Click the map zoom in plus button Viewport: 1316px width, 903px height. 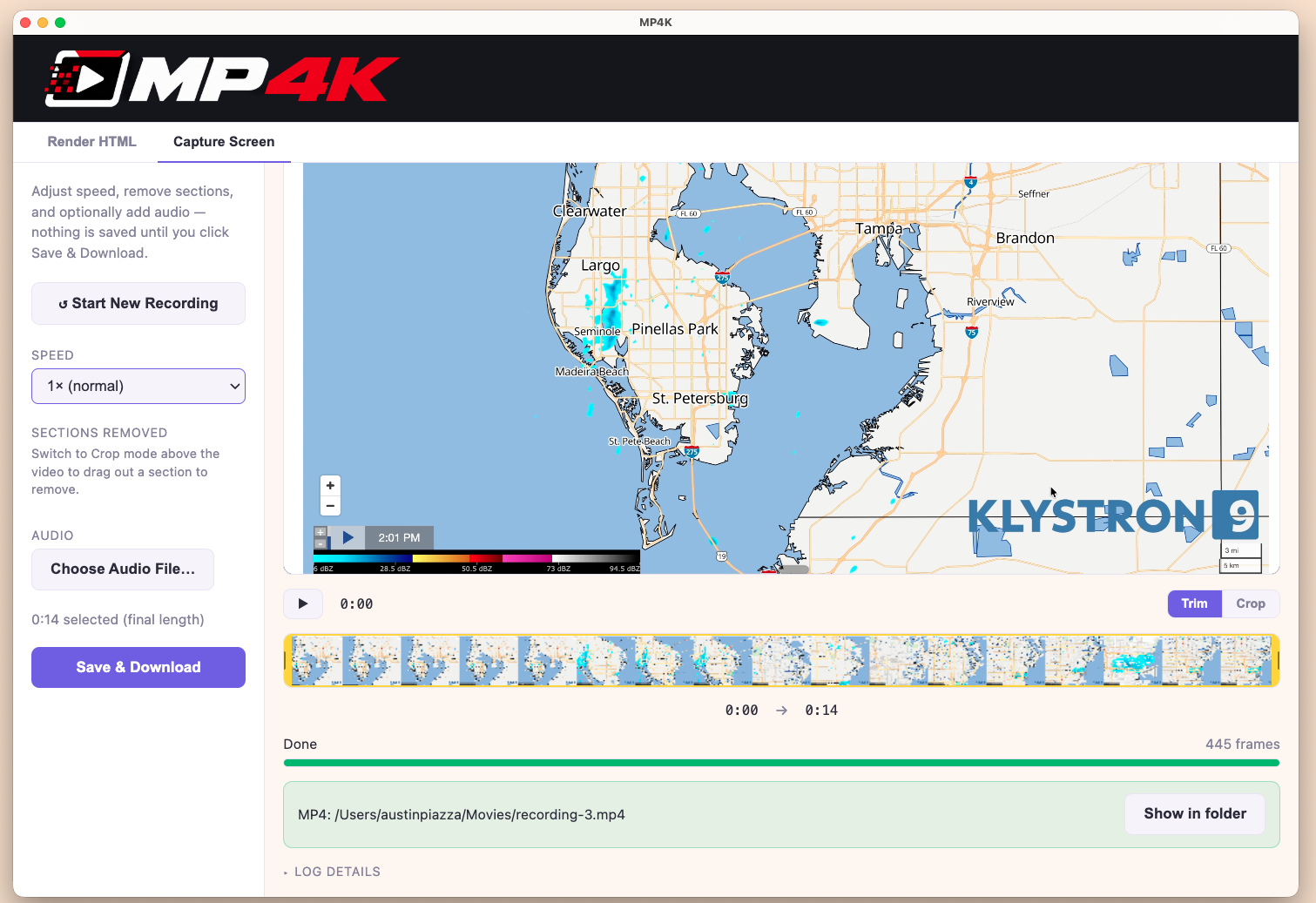pos(330,486)
